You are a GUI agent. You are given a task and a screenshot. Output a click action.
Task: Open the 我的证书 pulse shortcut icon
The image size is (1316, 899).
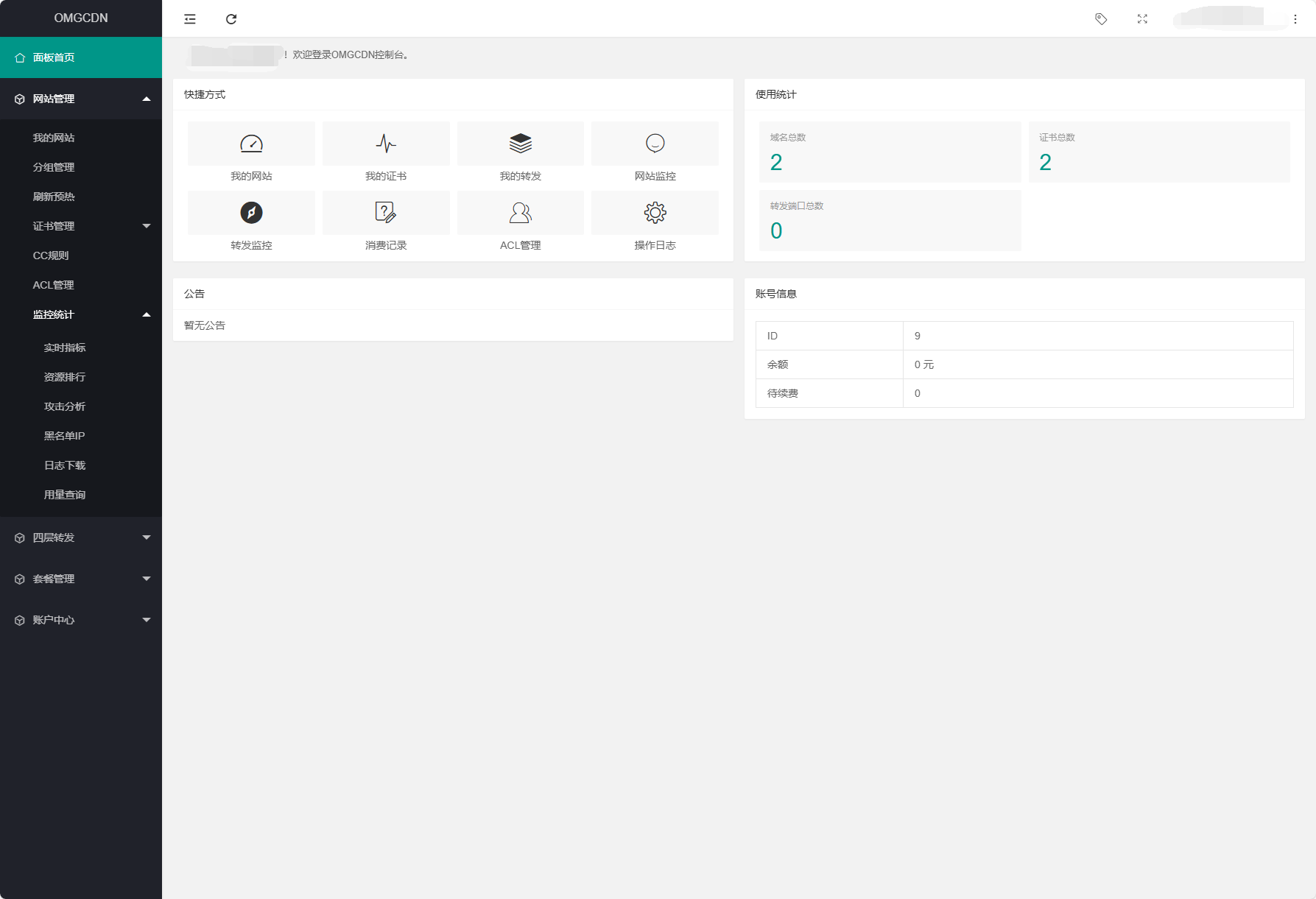click(x=386, y=144)
